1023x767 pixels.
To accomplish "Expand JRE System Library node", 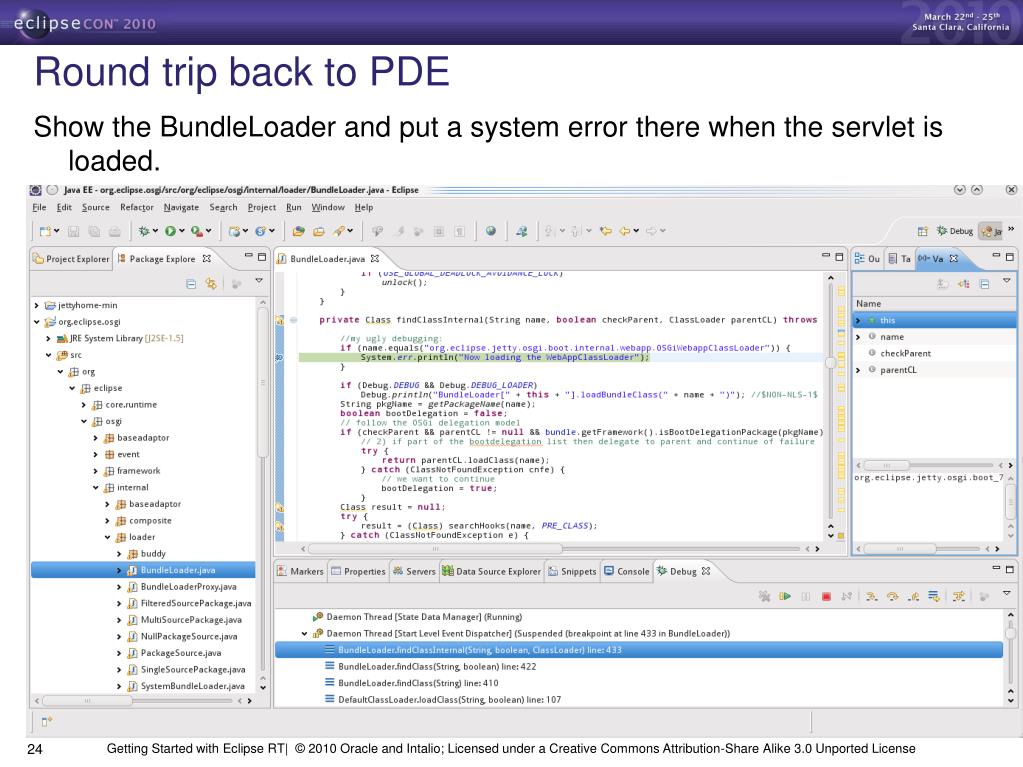I will (48, 338).
